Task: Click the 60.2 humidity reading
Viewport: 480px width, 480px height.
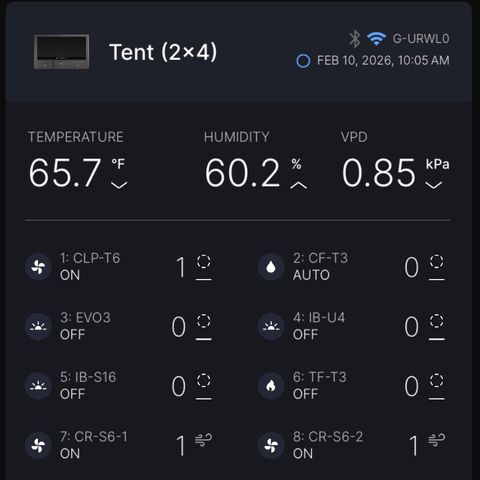Action: coord(242,173)
